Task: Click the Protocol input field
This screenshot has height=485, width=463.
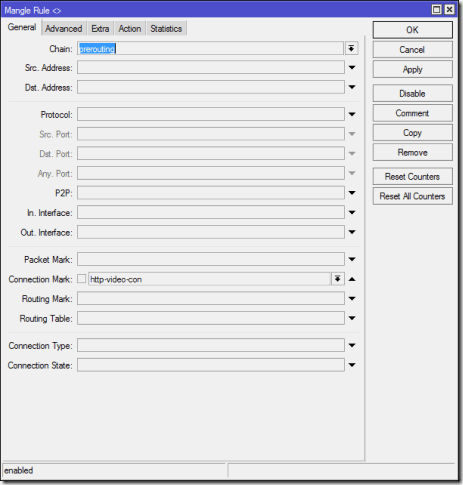Action: point(211,114)
